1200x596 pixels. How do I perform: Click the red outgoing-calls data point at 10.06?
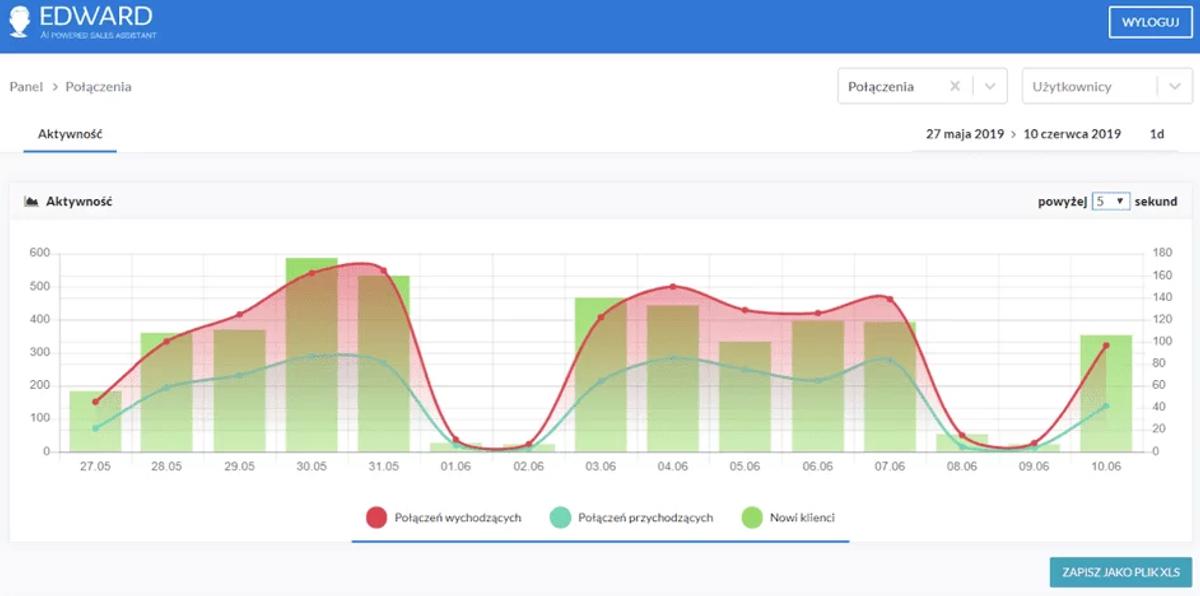tap(1106, 346)
